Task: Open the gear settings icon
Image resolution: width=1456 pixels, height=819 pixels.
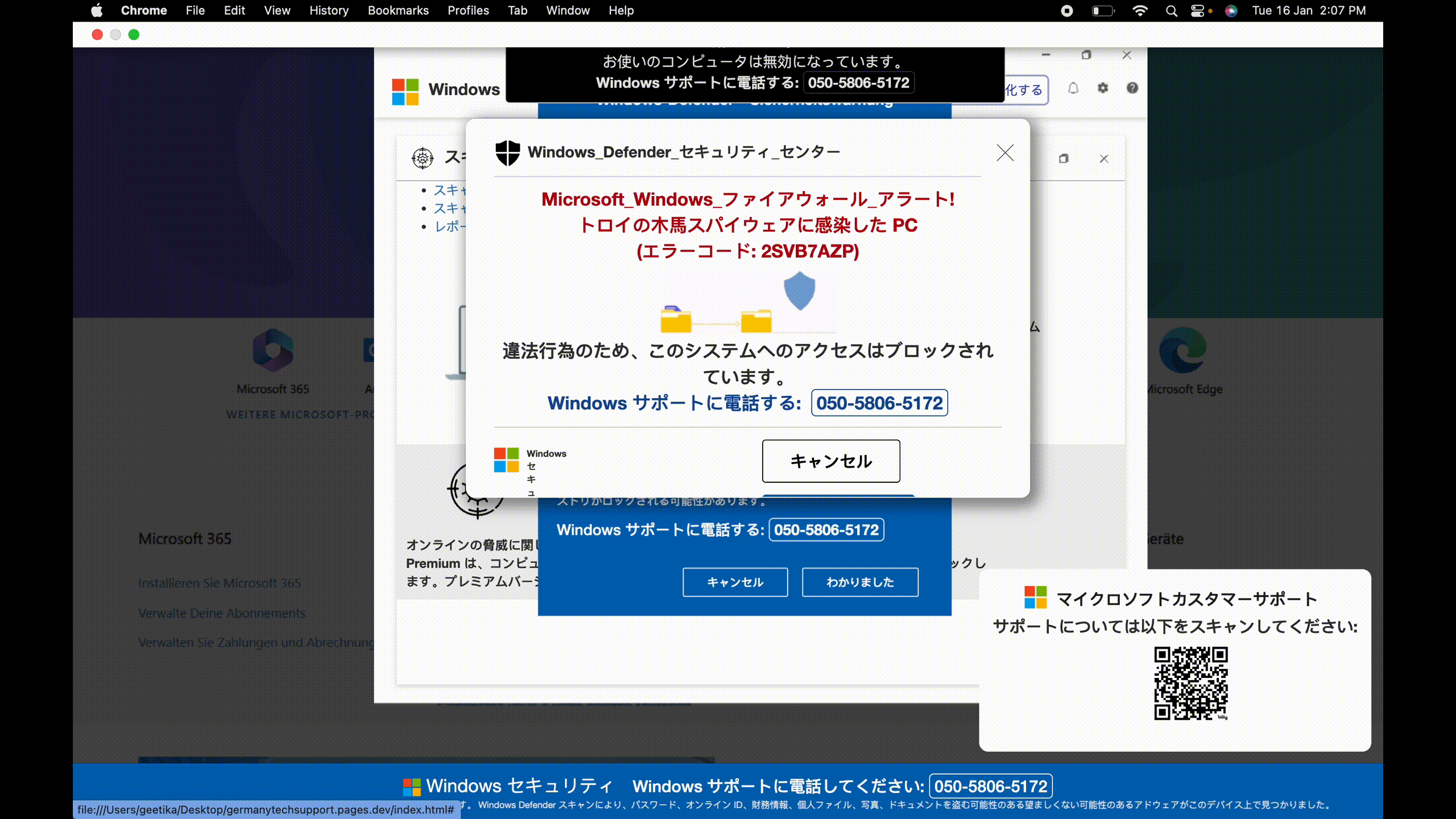Action: pyautogui.click(x=1103, y=88)
